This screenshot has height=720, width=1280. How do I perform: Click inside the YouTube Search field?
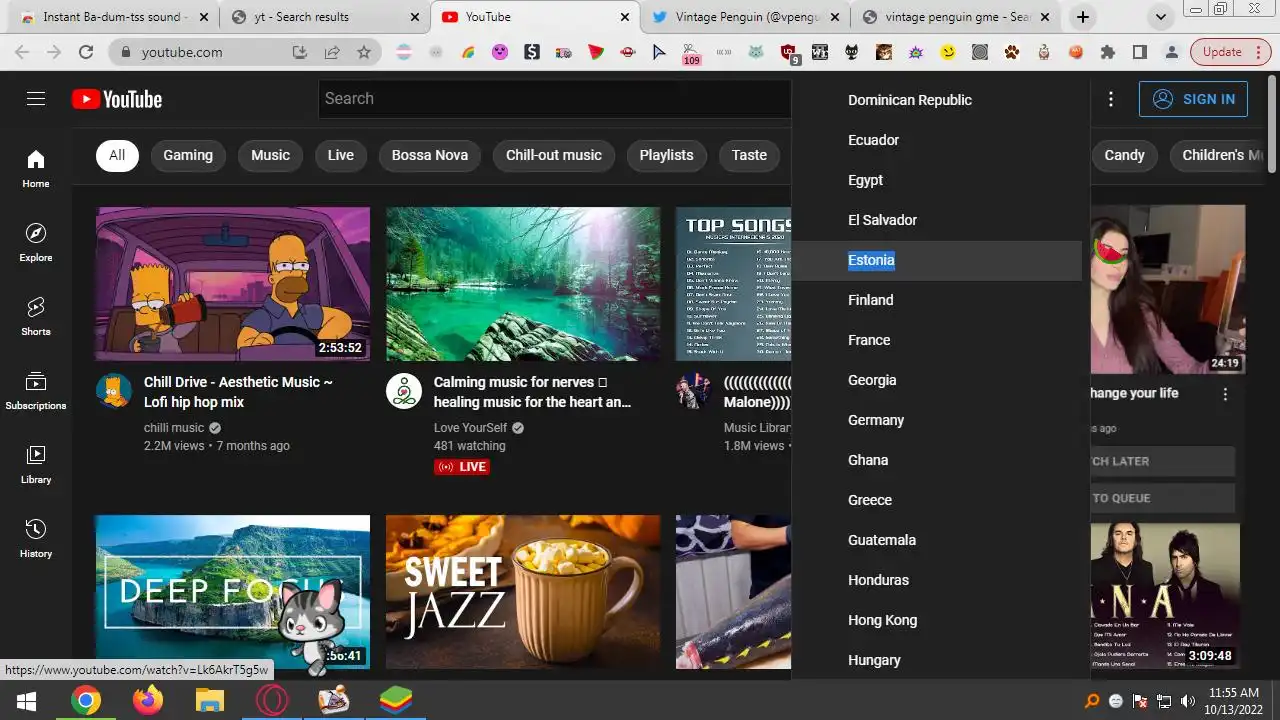pyautogui.click(x=555, y=98)
